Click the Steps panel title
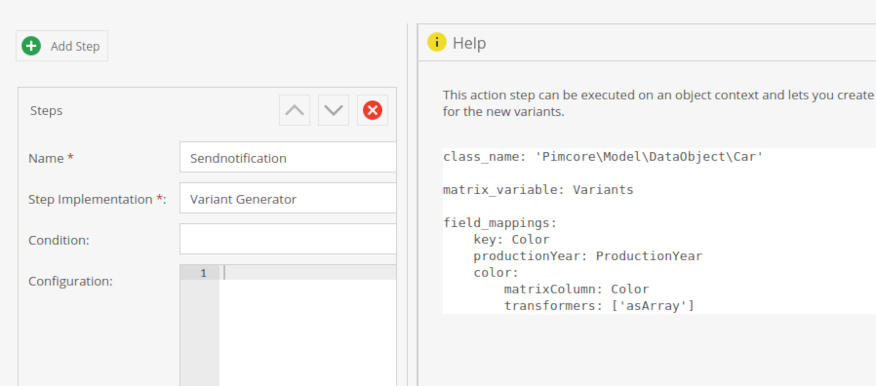The height and width of the screenshot is (386, 876). tap(46, 111)
